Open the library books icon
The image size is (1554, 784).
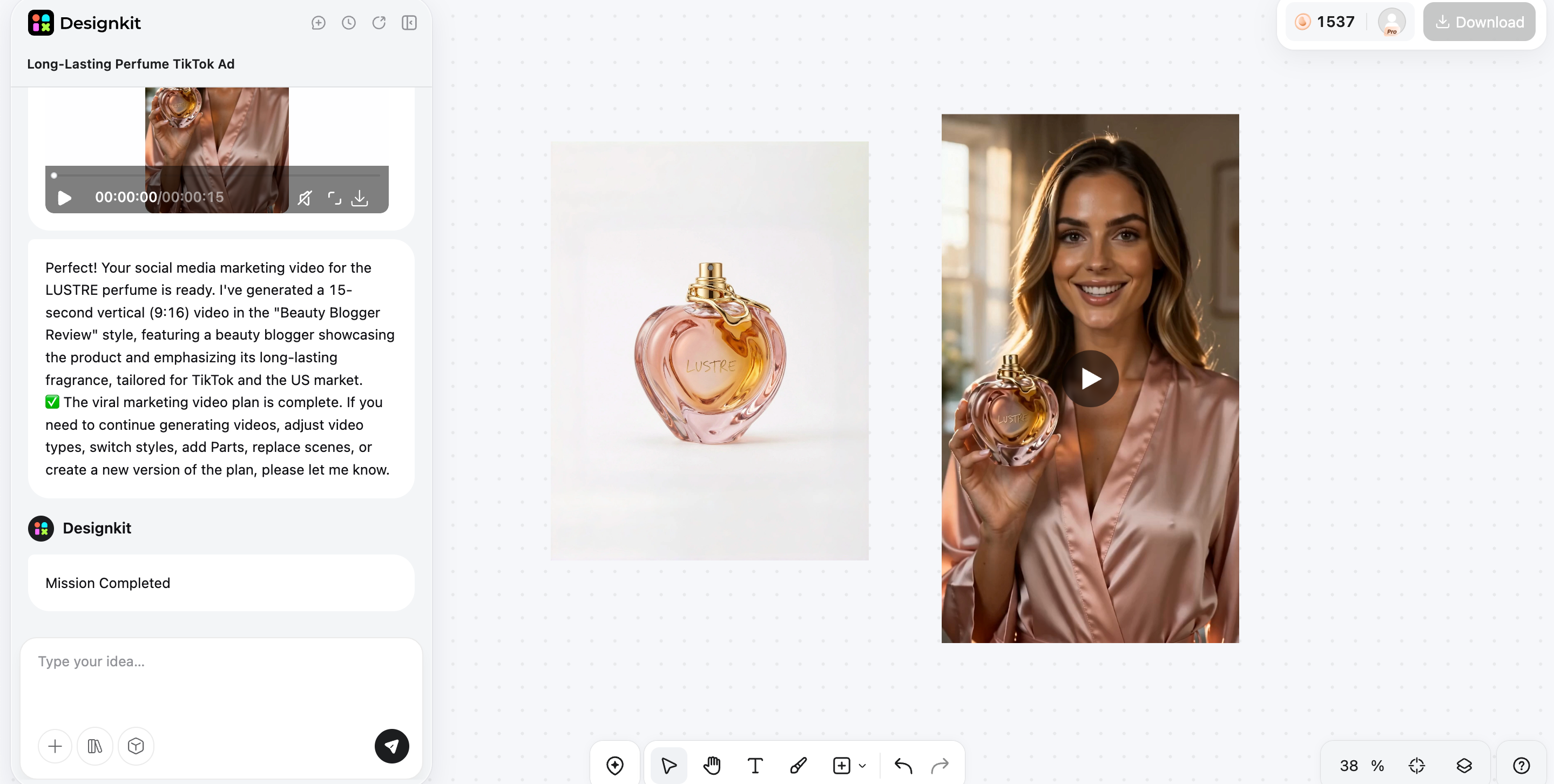(94, 746)
